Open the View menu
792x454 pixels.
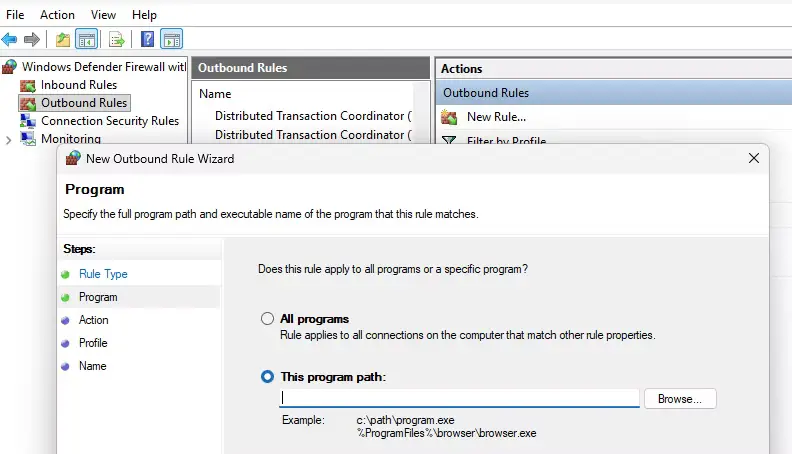pos(103,15)
